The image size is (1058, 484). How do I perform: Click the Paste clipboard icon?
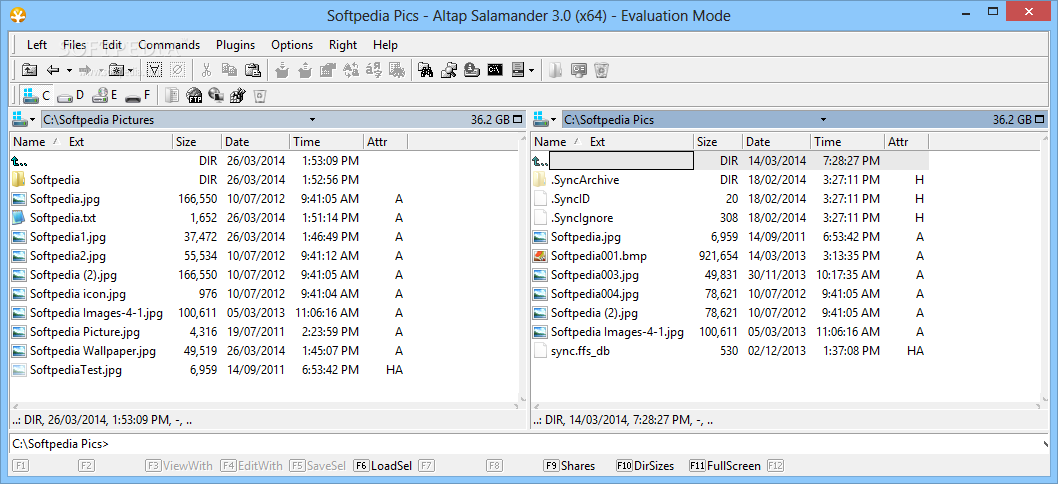point(252,70)
